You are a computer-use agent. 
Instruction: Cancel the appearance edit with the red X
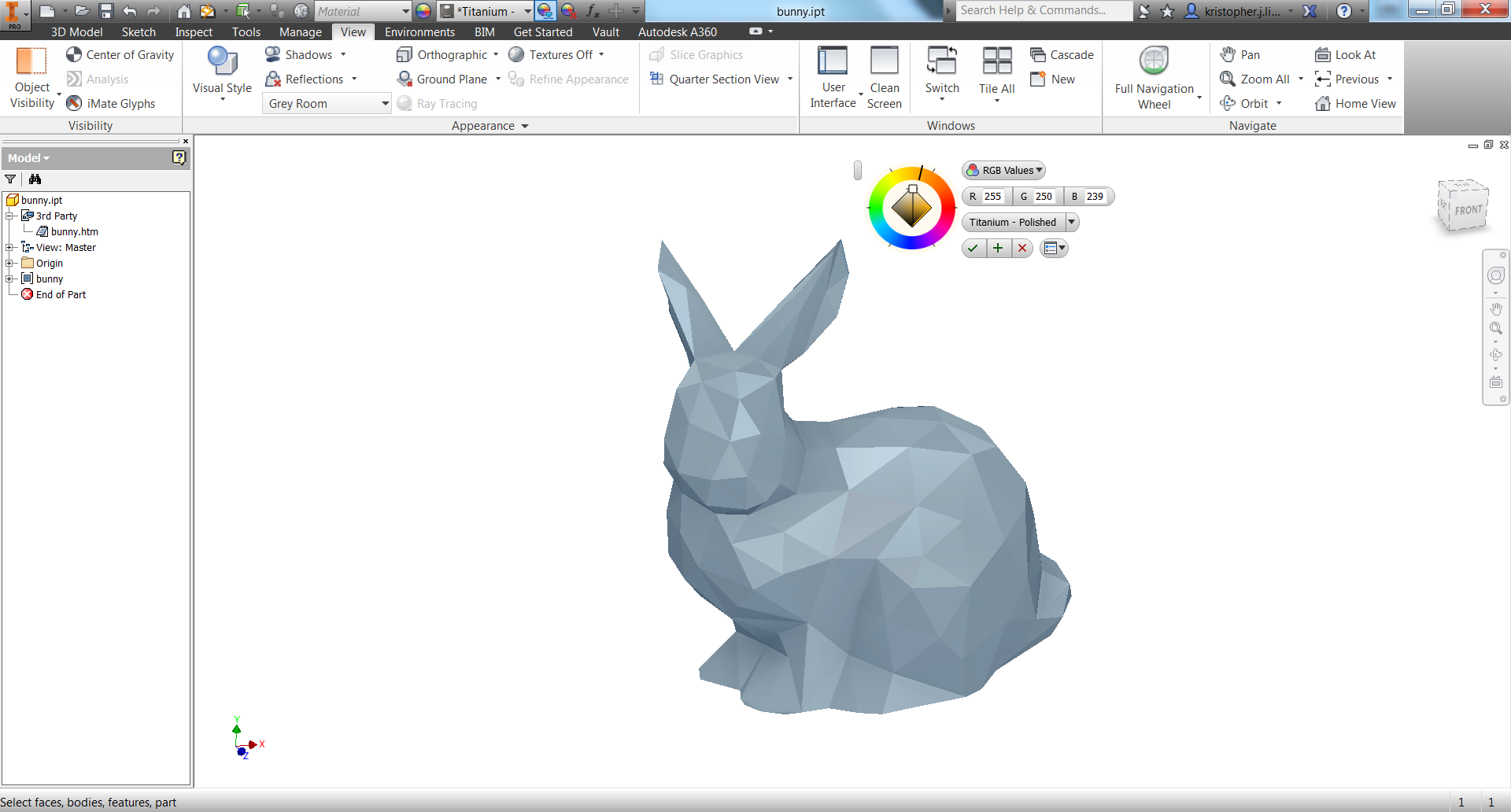pos(1022,248)
